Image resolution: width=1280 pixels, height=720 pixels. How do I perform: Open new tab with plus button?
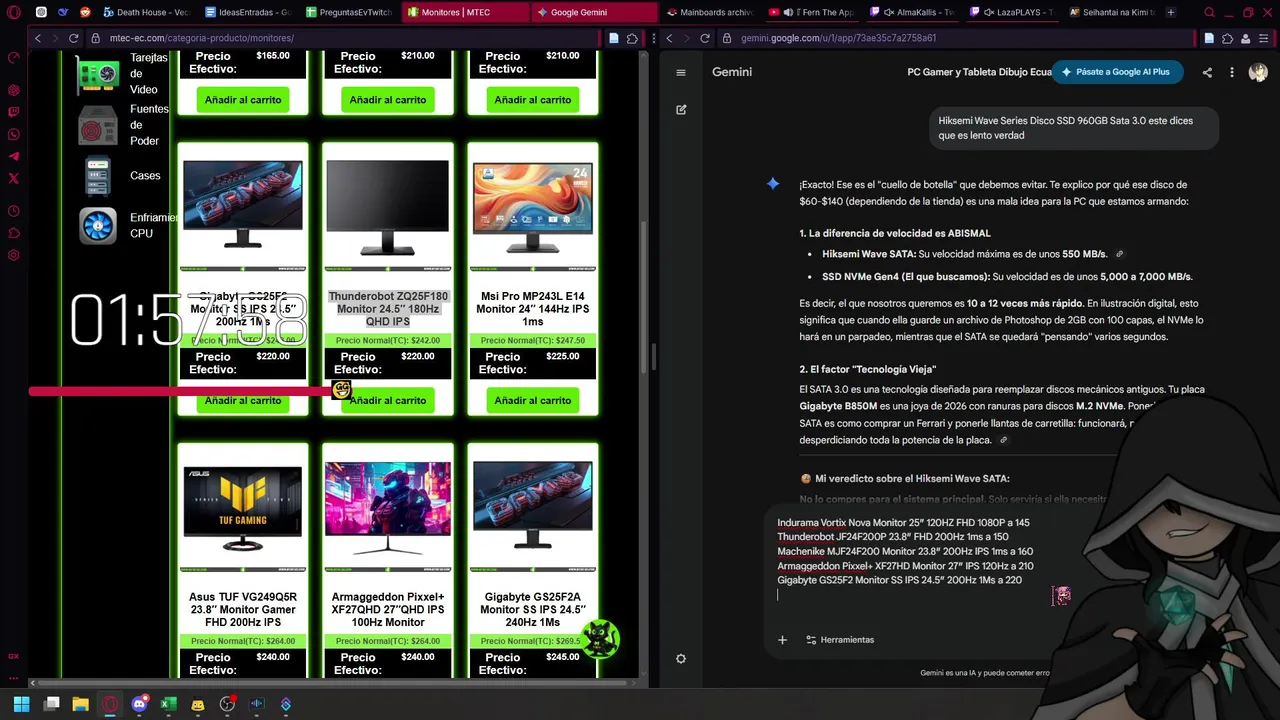(1171, 12)
